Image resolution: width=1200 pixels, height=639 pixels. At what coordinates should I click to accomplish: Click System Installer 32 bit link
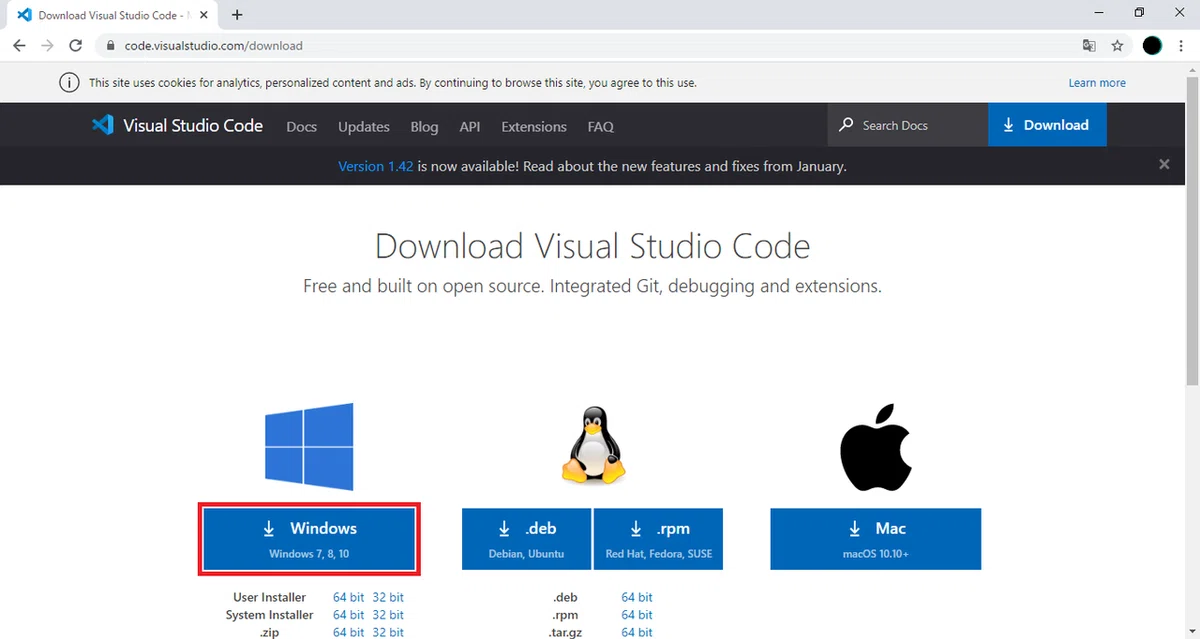point(388,615)
